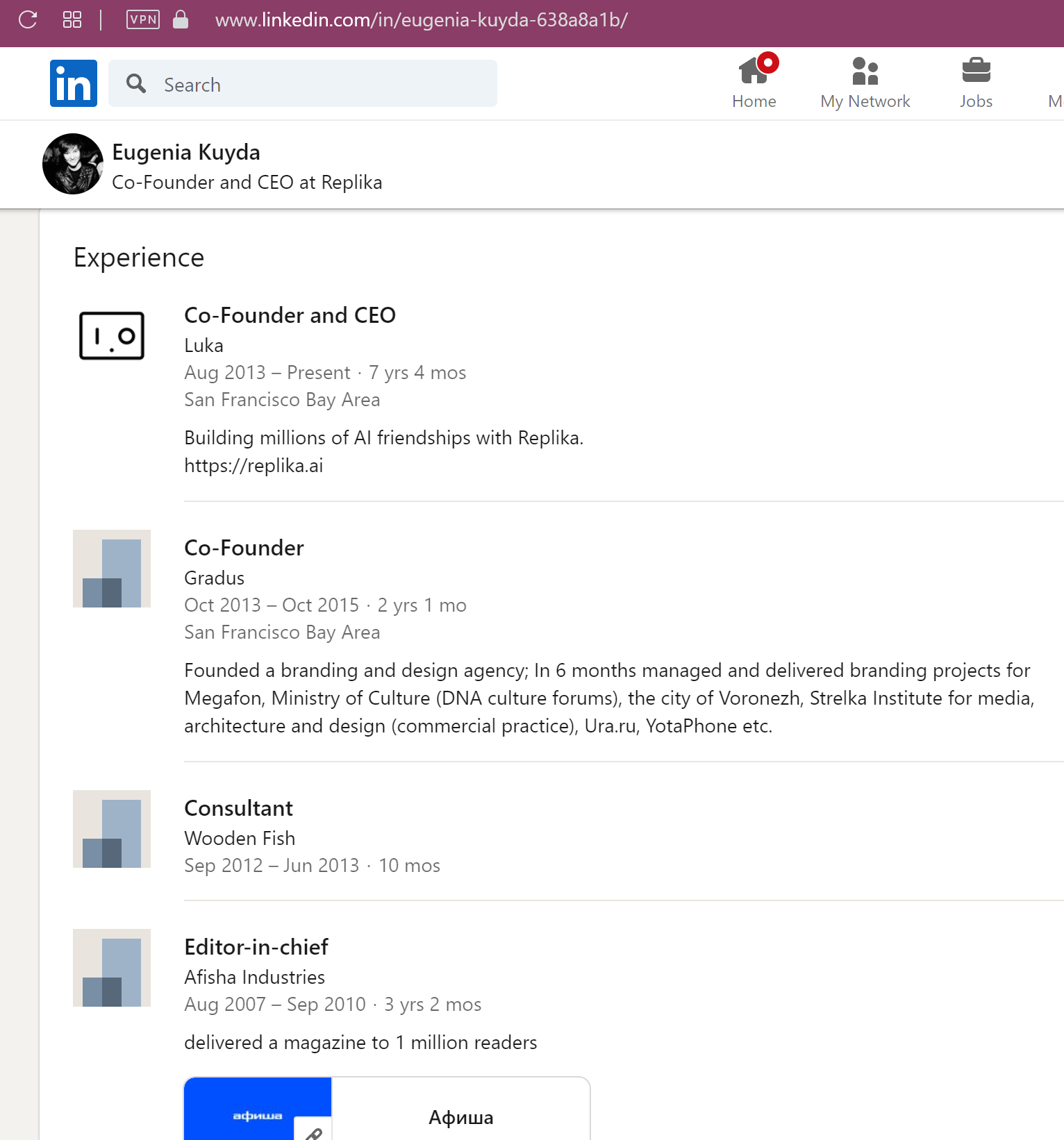1064x1140 pixels.
Task: Click the Aug 2007 – Sep 2010 date text
Action: click(x=274, y=1005)
